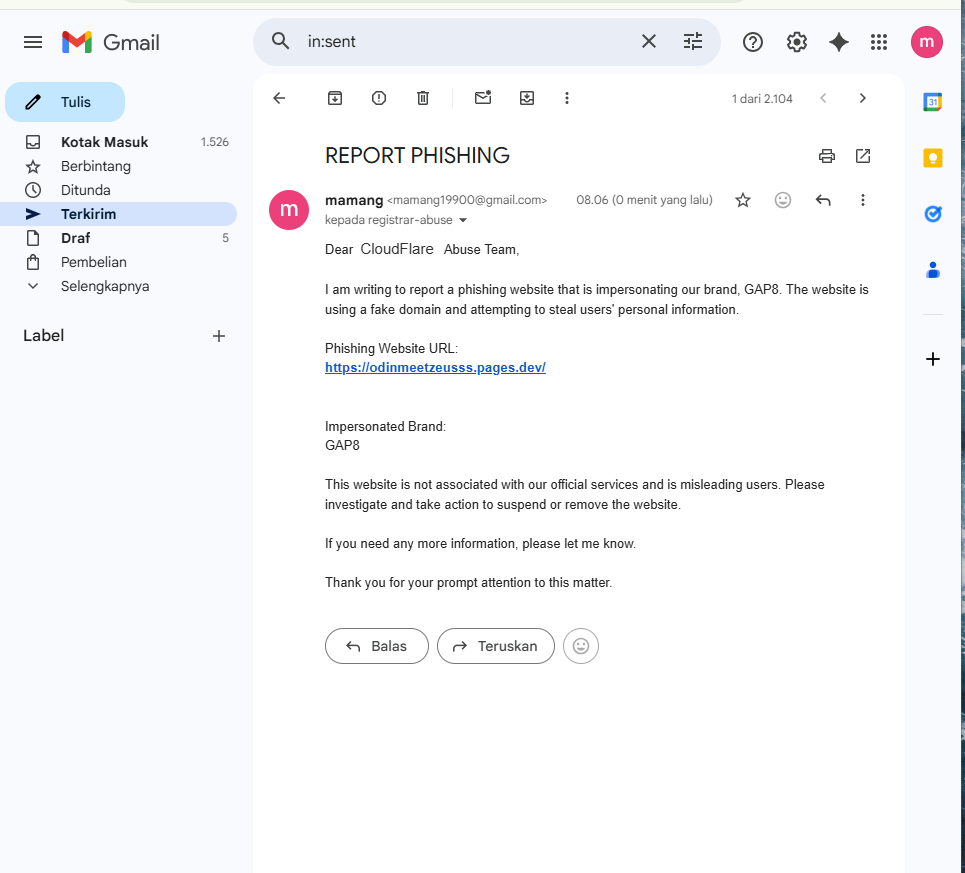This screenshot has height=873, width=965.
Task: Add emoji reaction next to the star
Action: (783, 200)
